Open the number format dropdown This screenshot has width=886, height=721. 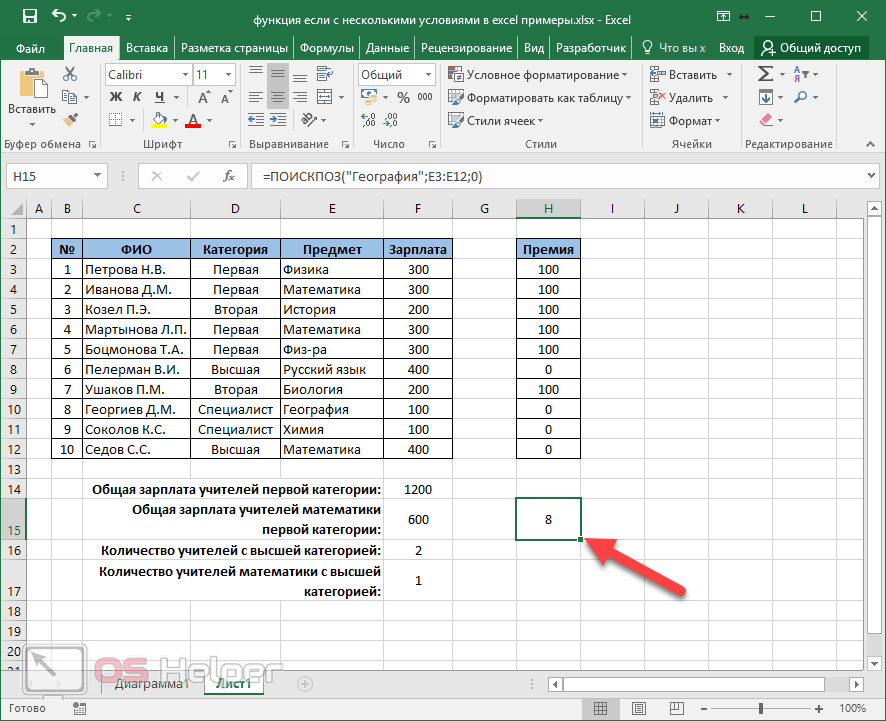pyautogui.click(x=428, y=74)
